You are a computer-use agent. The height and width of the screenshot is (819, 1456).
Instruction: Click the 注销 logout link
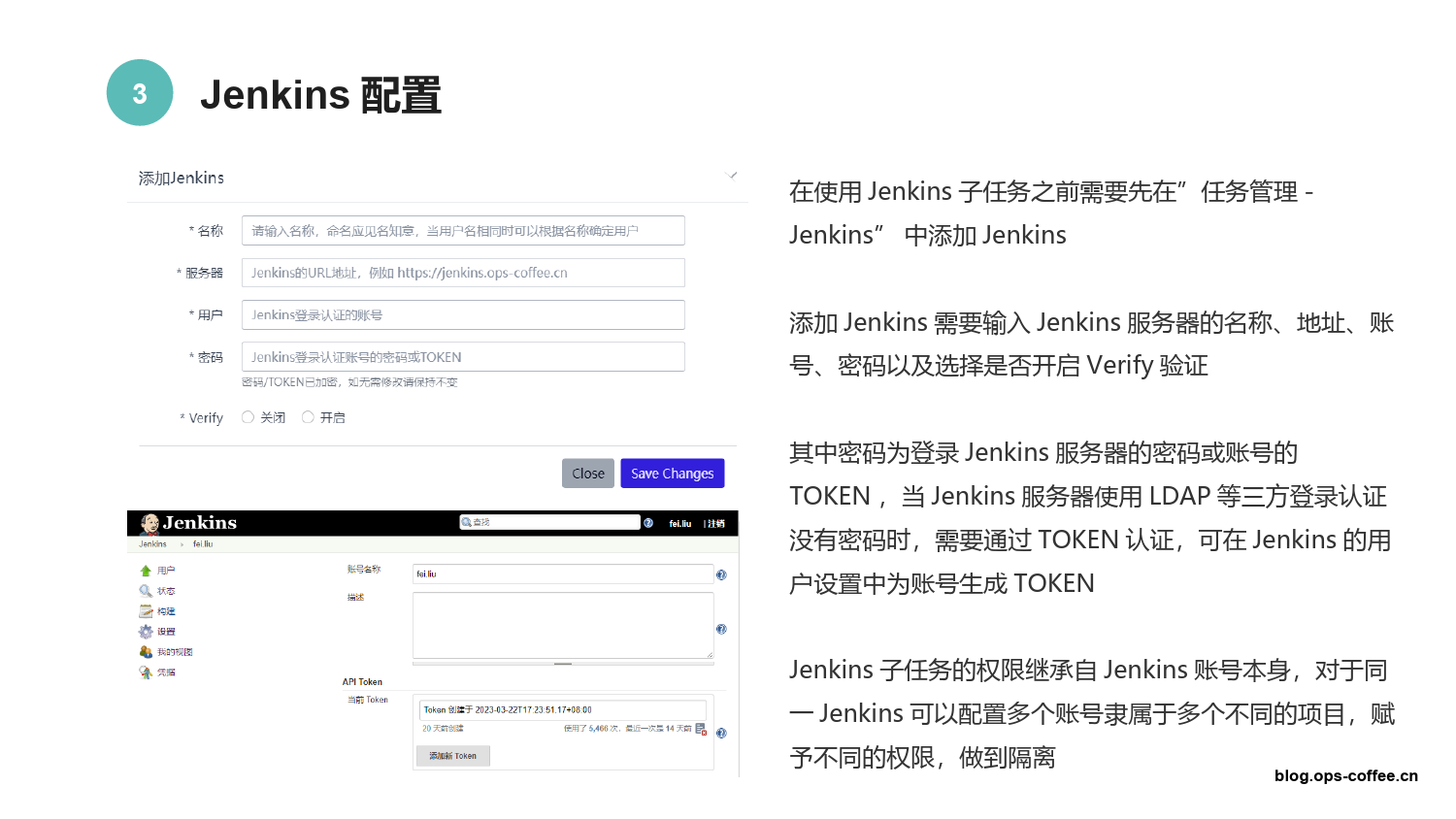716,524
